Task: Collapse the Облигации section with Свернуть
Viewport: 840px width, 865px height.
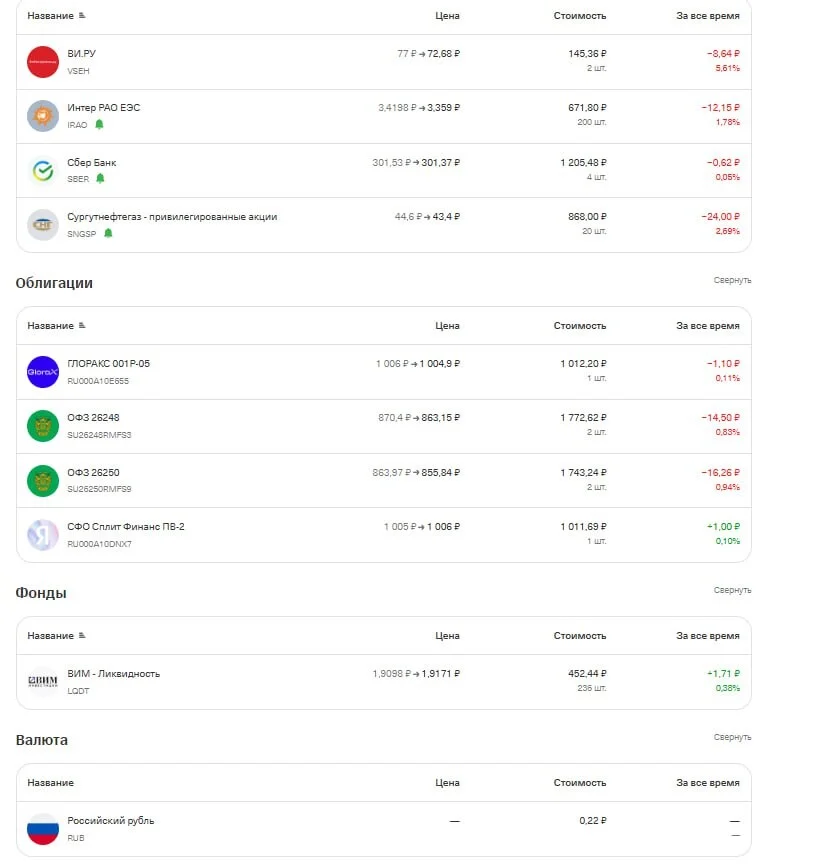Action: pyautogui.click(x=732, y=280)
